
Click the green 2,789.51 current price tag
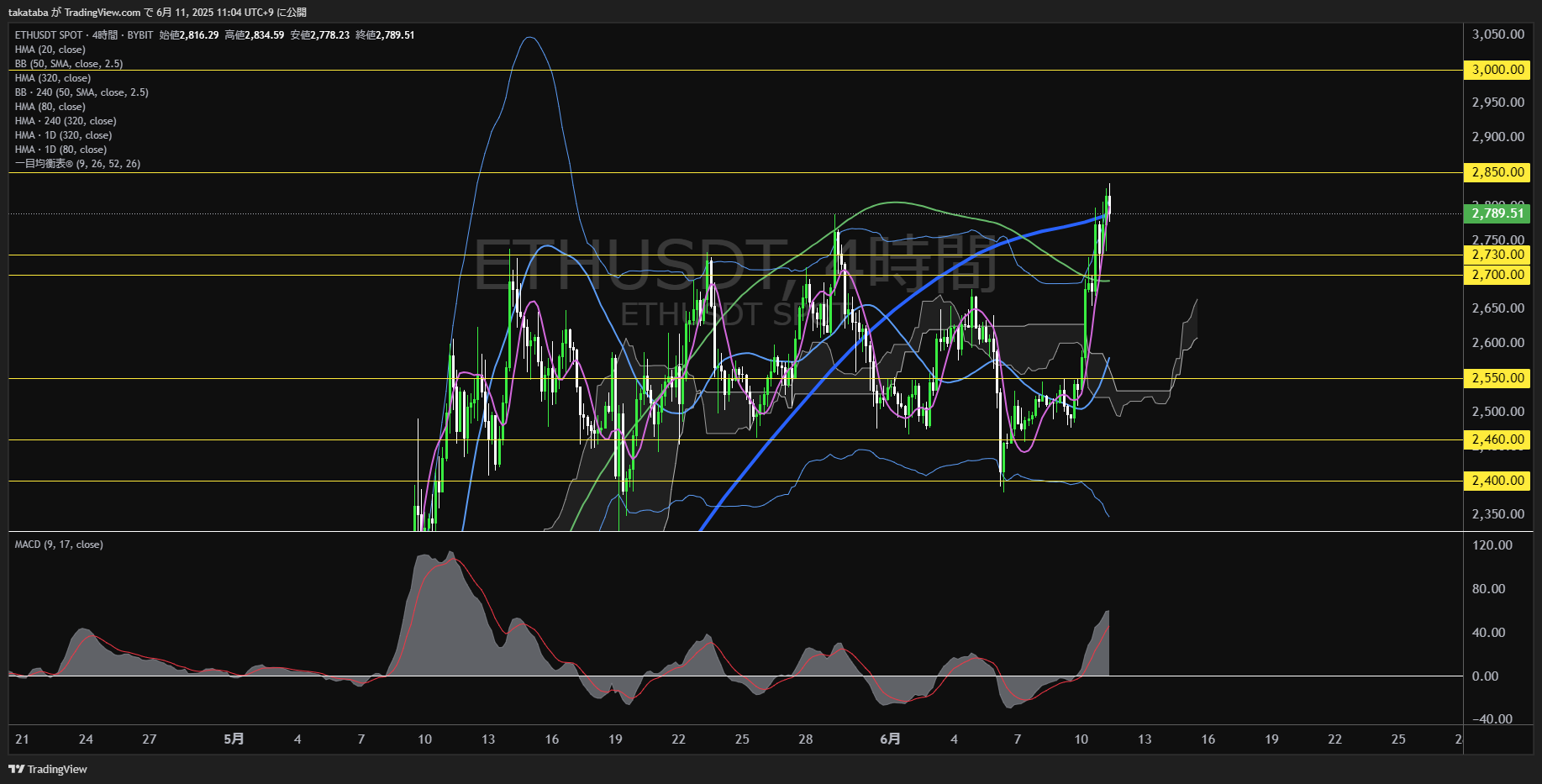pos(1497,213)
